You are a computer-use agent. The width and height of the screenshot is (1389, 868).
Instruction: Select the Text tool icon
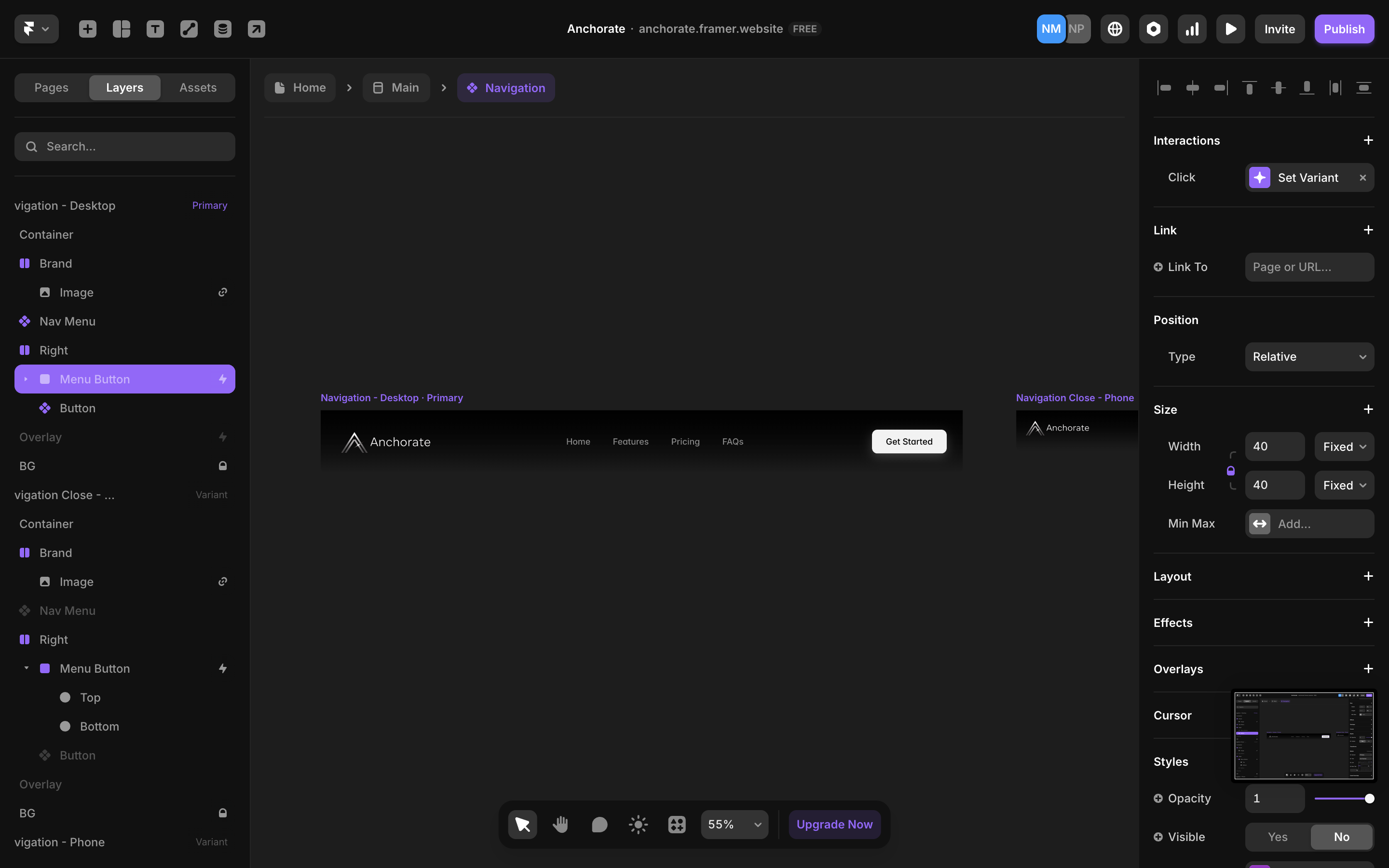tap(155, 29)
